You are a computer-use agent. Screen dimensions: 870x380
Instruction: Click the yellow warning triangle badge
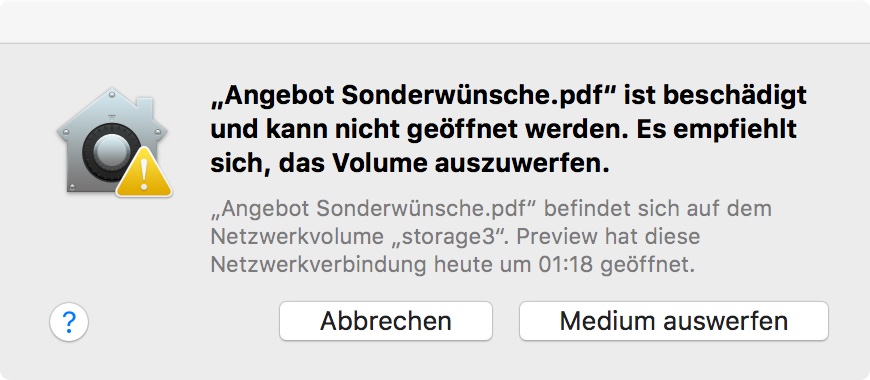[144, 173]
